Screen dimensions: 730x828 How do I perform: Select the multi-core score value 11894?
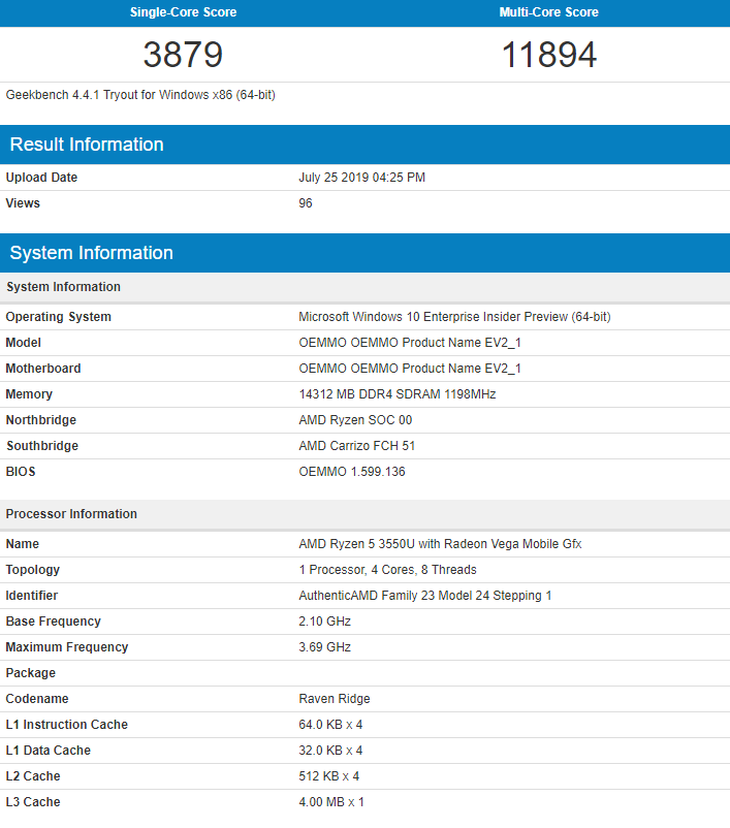coord(549,54)
